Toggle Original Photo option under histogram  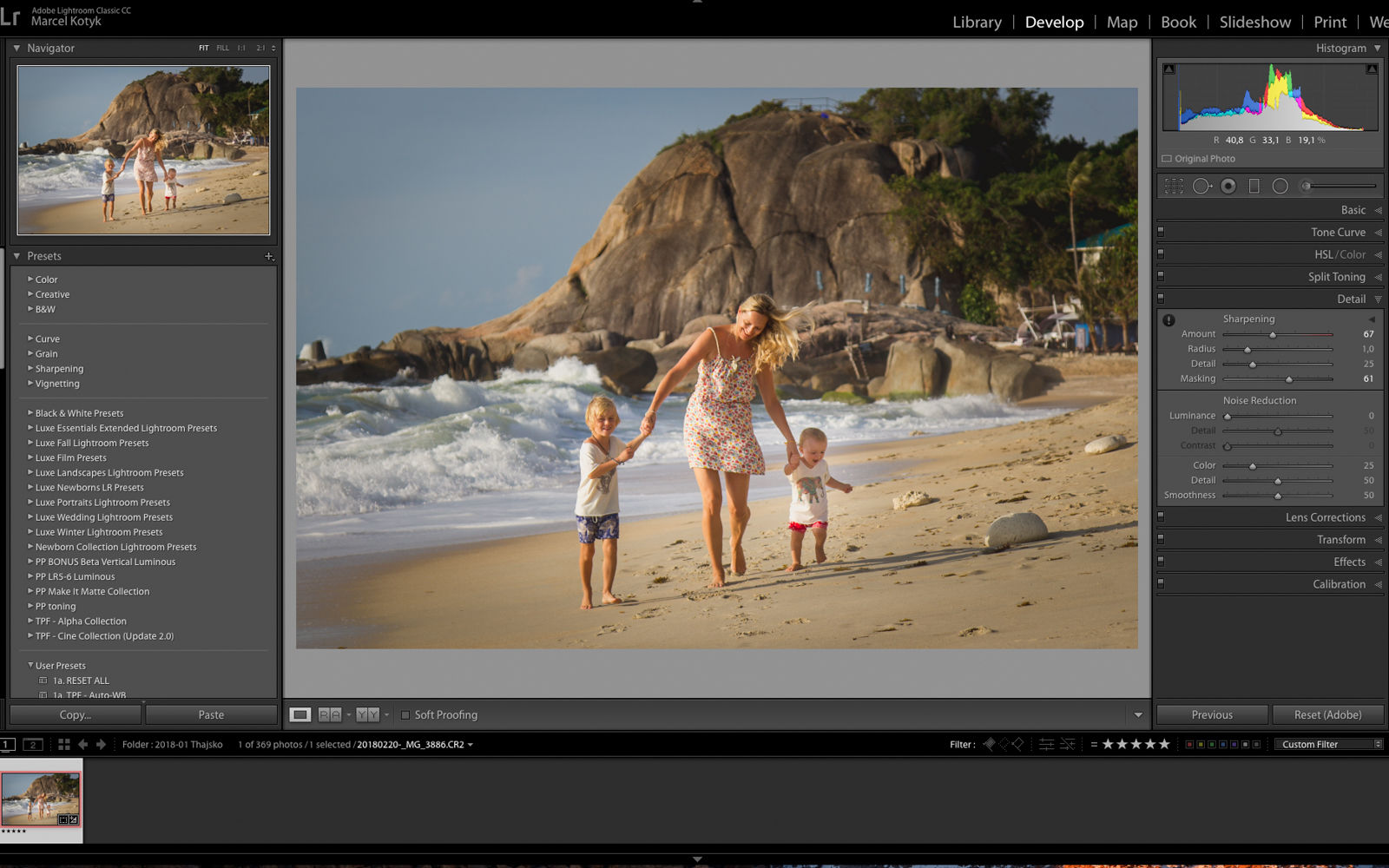pos(1167,159)
